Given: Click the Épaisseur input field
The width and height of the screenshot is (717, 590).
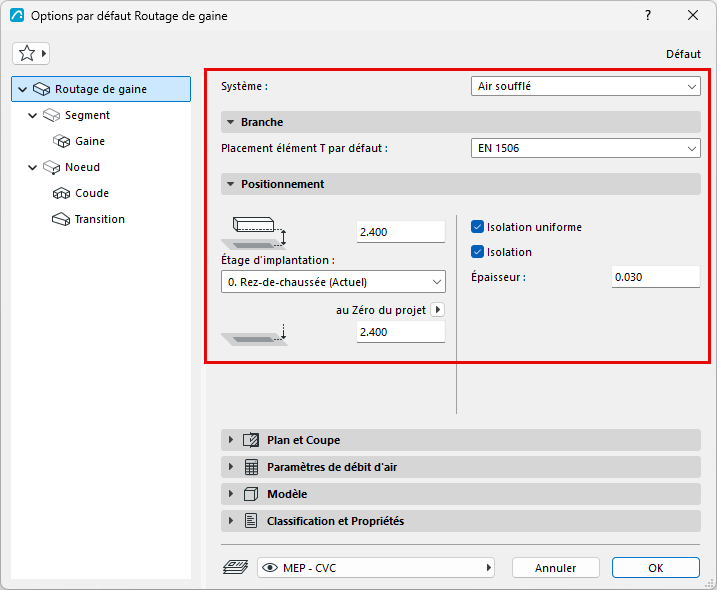Looking at the screenshot, I should tap(656, 277).
